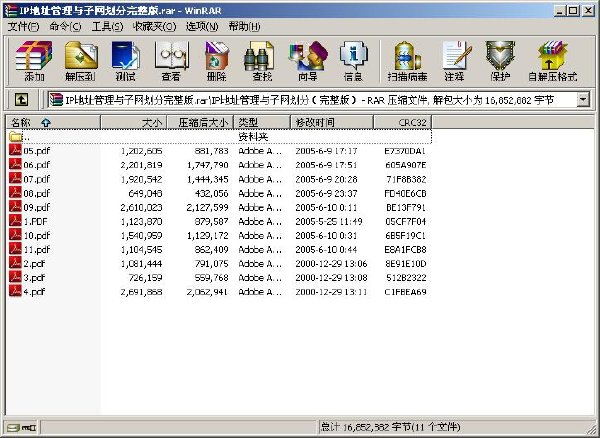Click size value 2,610,023

pyautogui.click(x=141, y=207)
